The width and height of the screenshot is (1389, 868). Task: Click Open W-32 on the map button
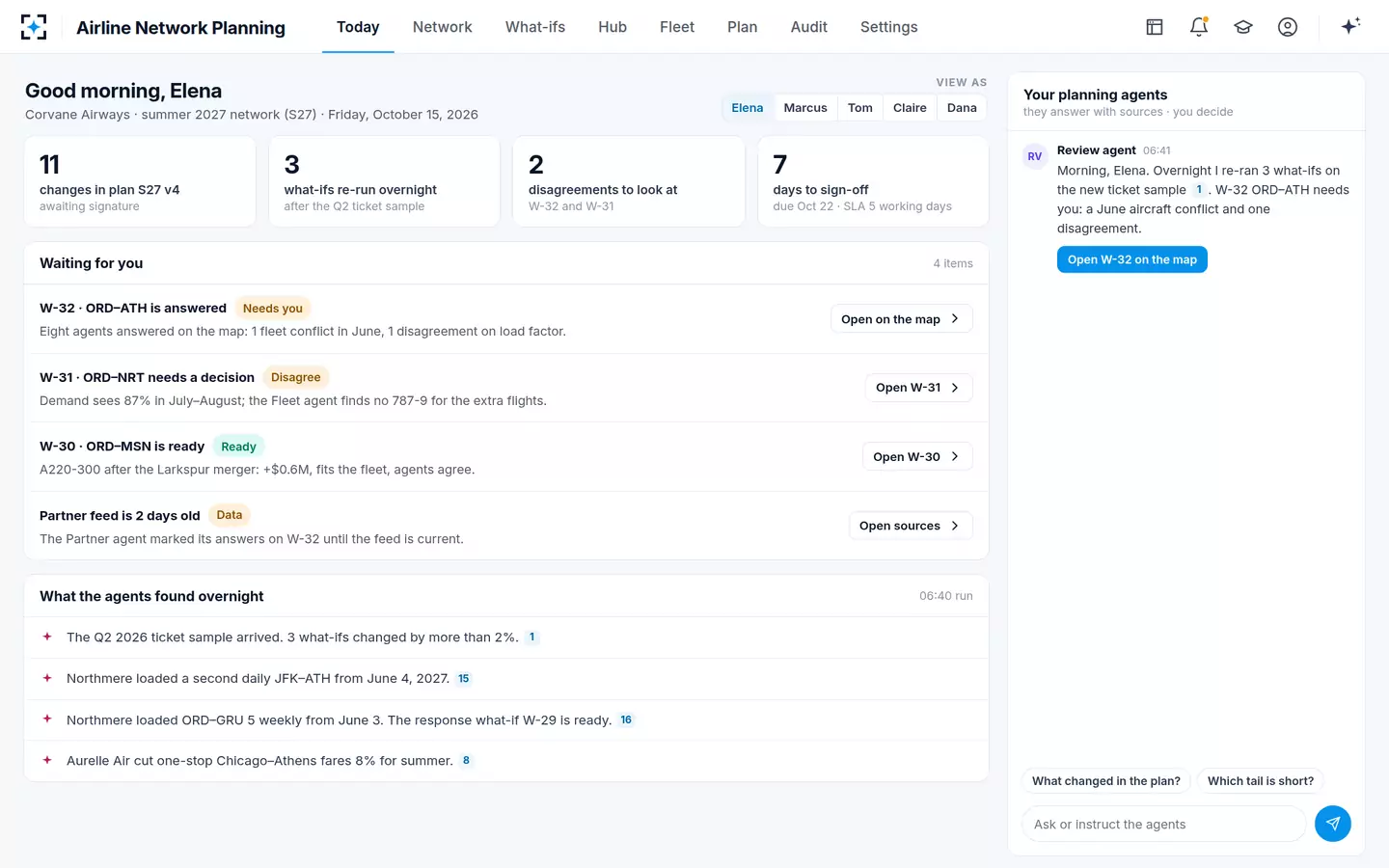(1132, 259)
